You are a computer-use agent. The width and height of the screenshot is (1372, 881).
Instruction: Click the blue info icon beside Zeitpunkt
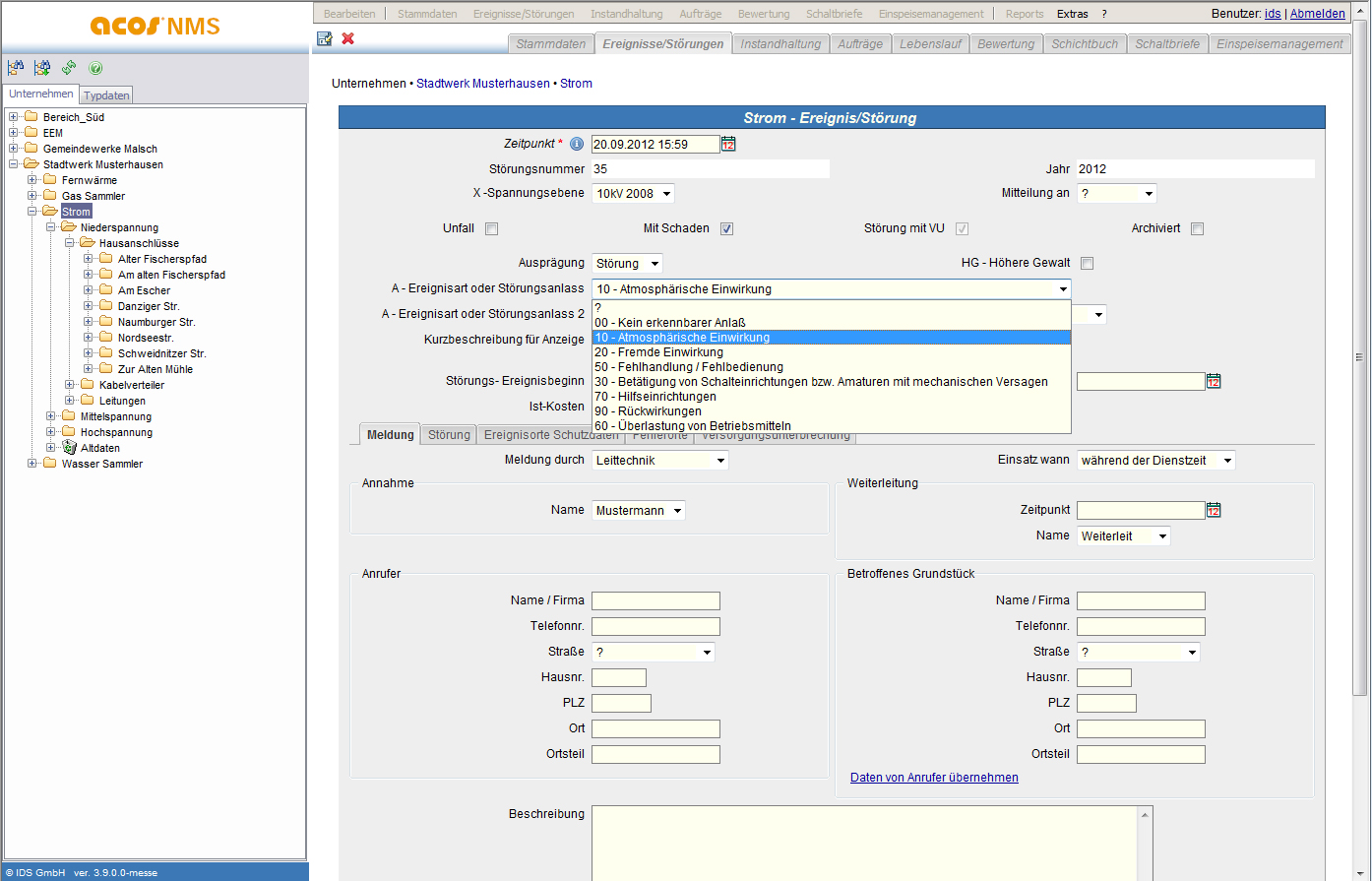click(x=577, y=144)
